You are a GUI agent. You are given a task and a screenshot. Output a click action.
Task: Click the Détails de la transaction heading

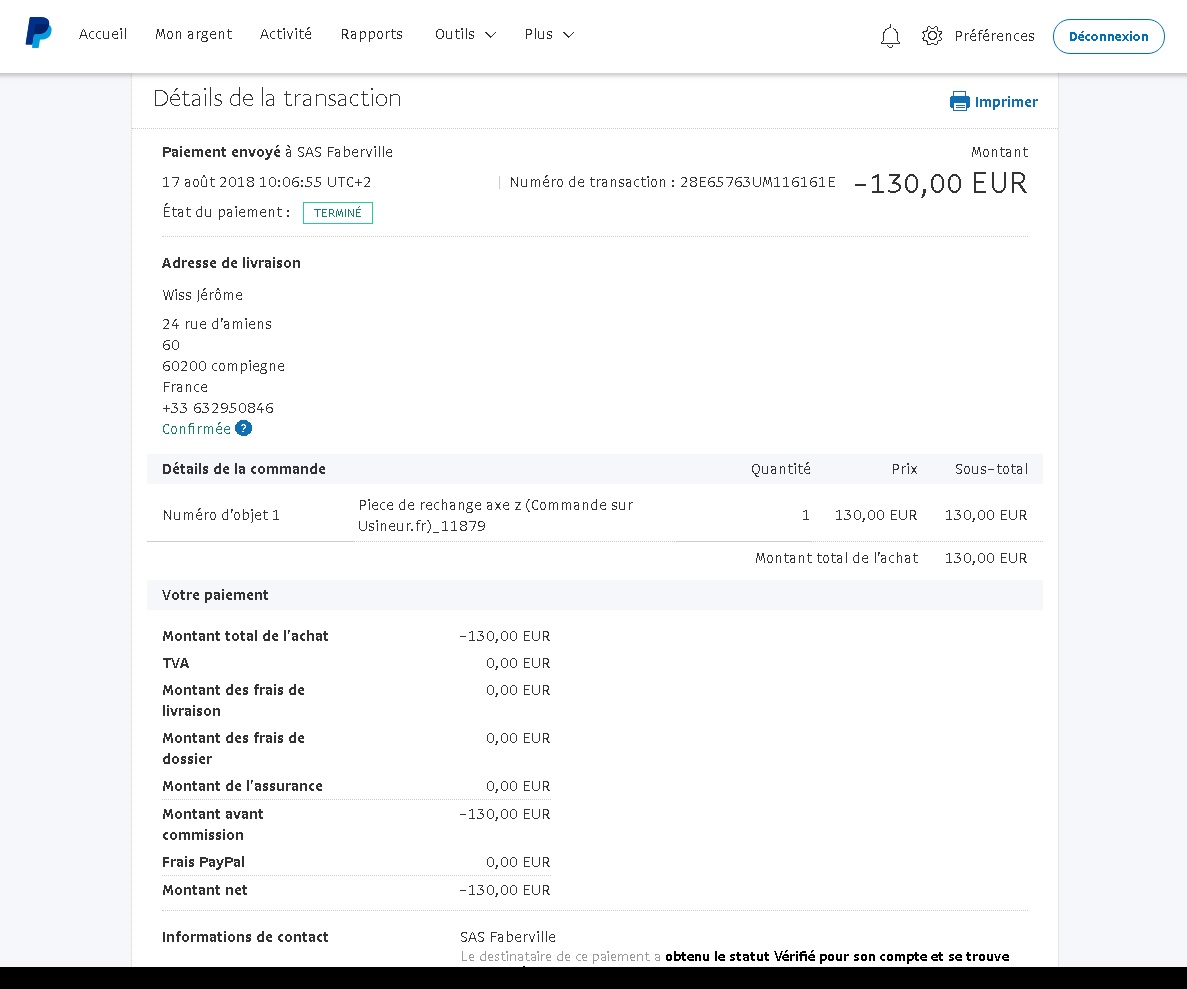pos(277,98)
